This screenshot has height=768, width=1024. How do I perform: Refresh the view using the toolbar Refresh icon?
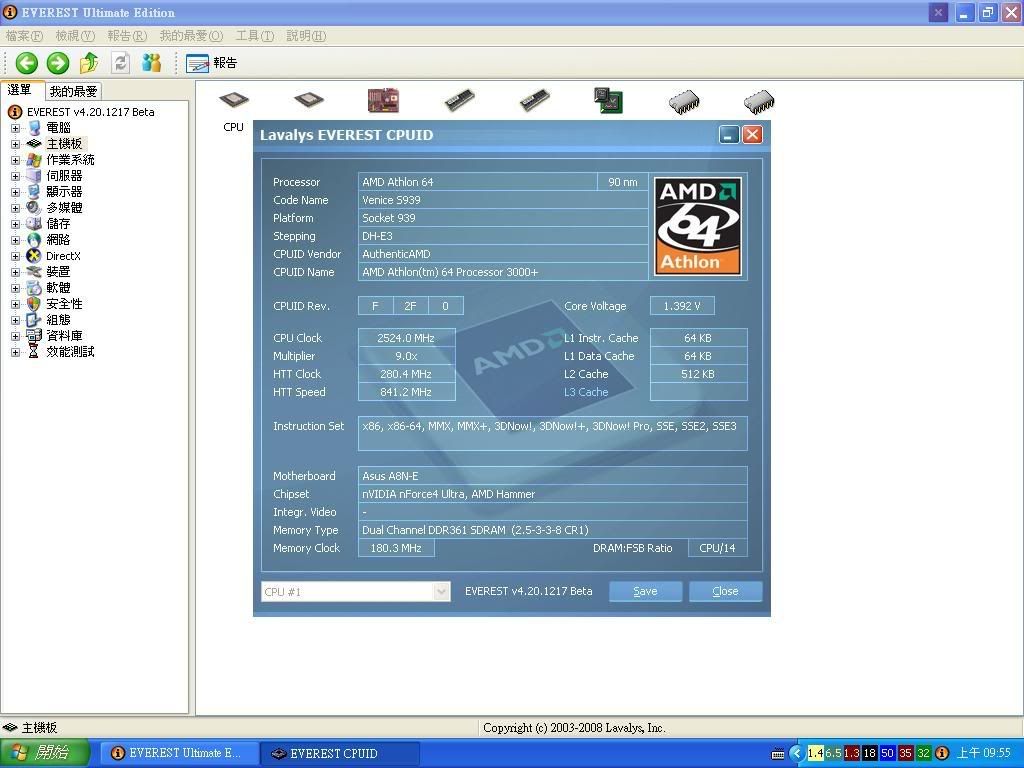pyautogui.click(x=120, y=63)
